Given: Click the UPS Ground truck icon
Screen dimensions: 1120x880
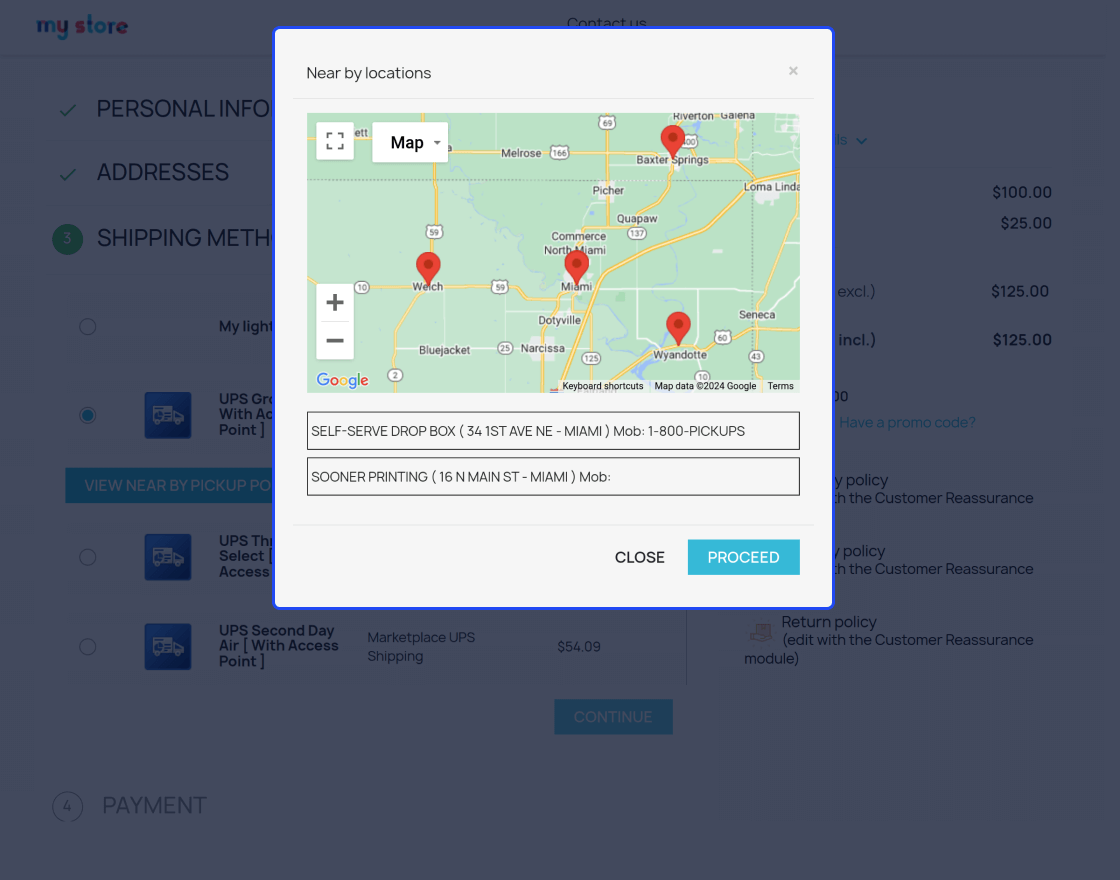Looking at the screenshot, I should (x=168, y=415).
